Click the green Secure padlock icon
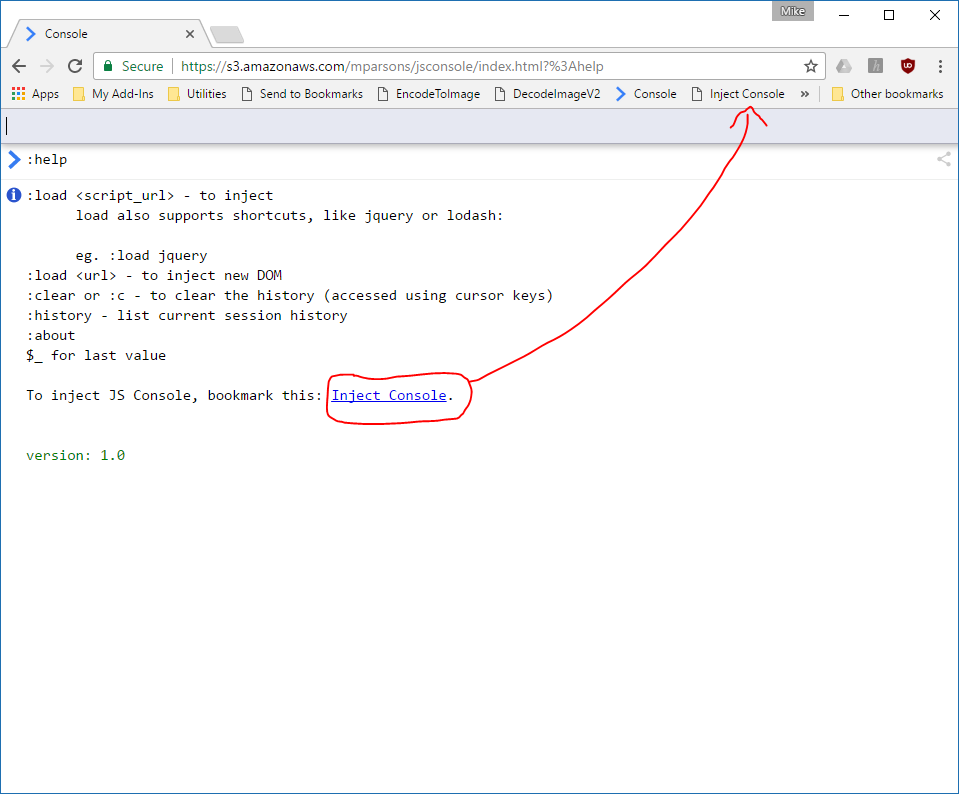The image size is (959, 794). pyautogui.click(x=108, y=66)
